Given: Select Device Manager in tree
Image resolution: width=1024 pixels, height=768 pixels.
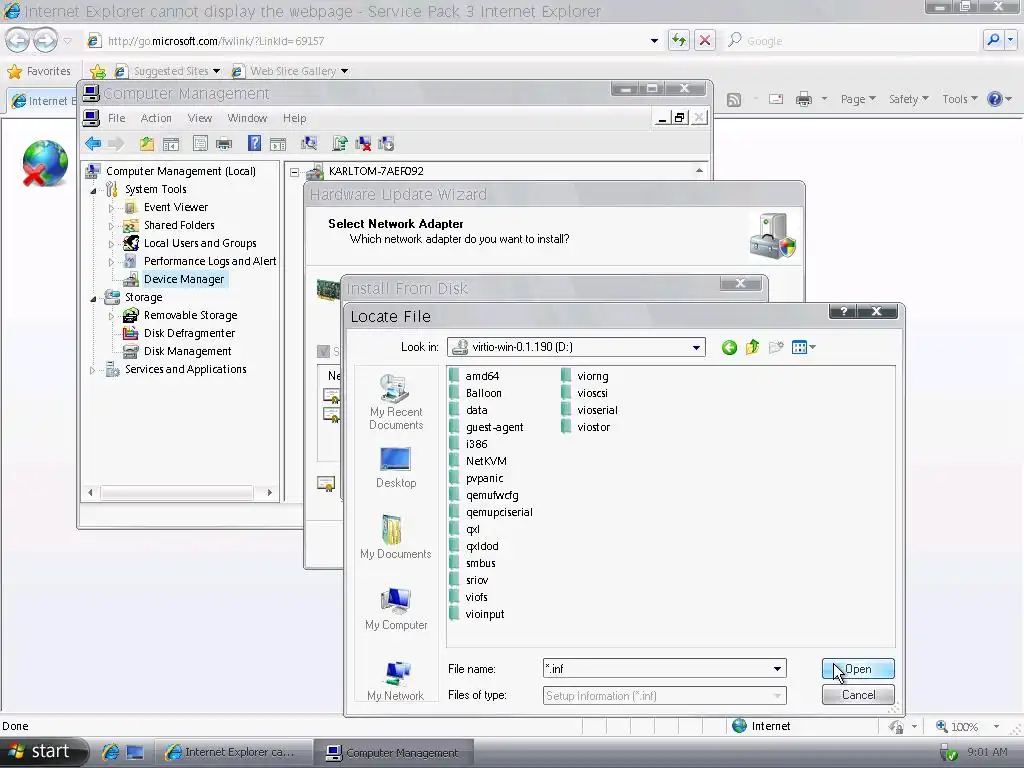Looking at the screenshot, I should tap(184, 280).
